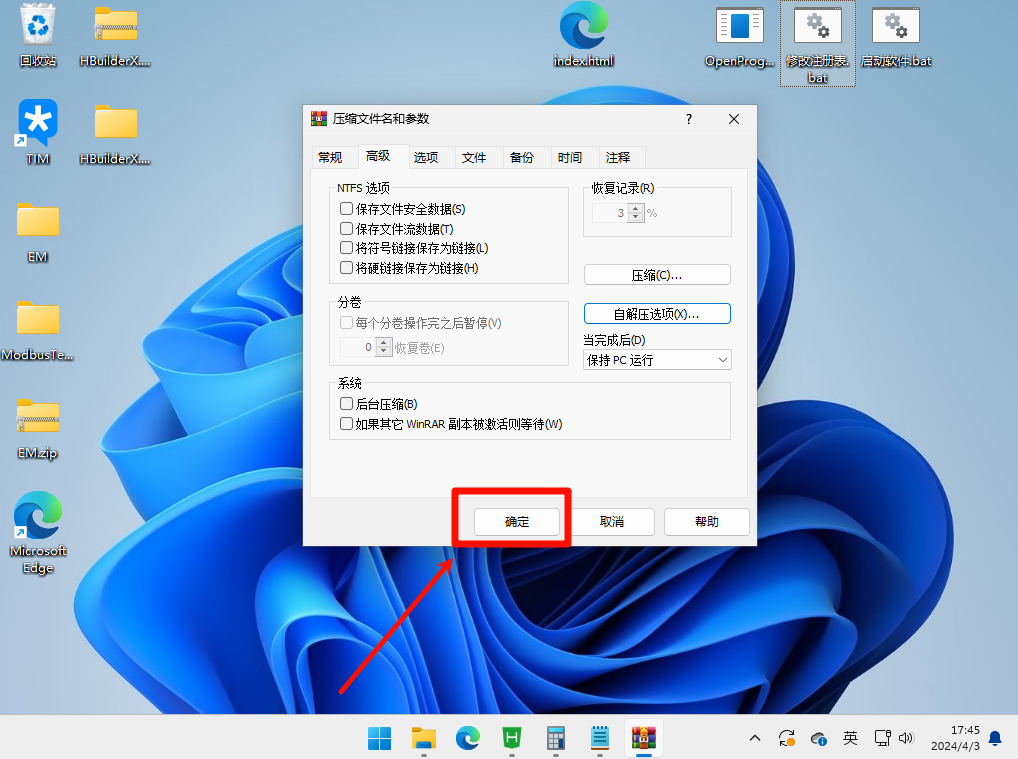Click the 恢复记录 percentage input field
The height and width of the screenshot is (759, 1018).
(610, 213)
